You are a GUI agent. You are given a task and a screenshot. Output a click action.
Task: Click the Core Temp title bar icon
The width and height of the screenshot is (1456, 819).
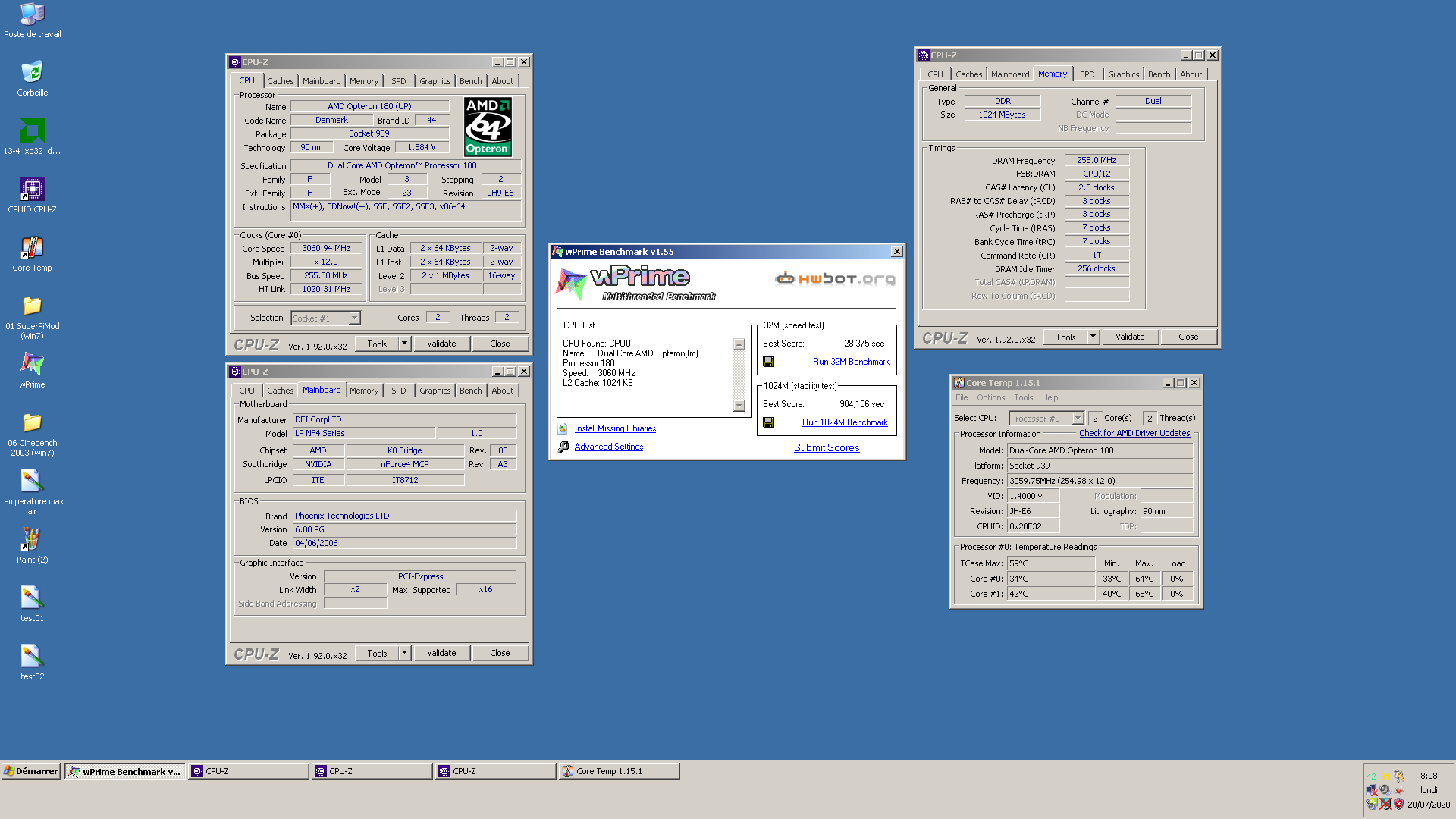pos(959,383)
